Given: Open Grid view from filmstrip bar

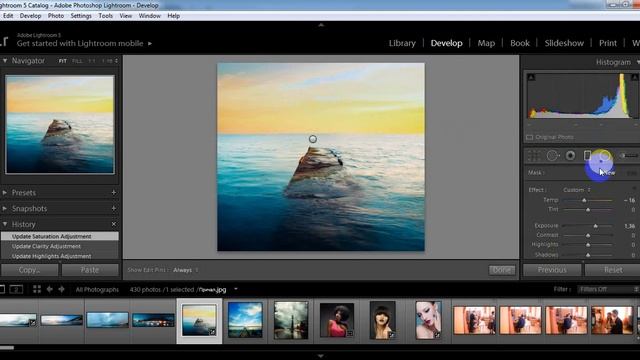Looking at the screenshot, I should pos(37,289).
